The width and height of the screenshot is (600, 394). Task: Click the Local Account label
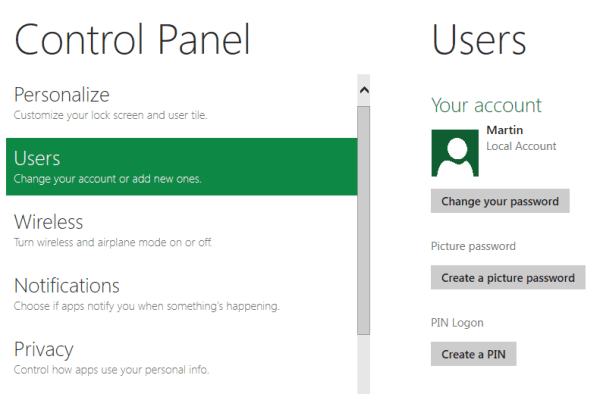521,146
